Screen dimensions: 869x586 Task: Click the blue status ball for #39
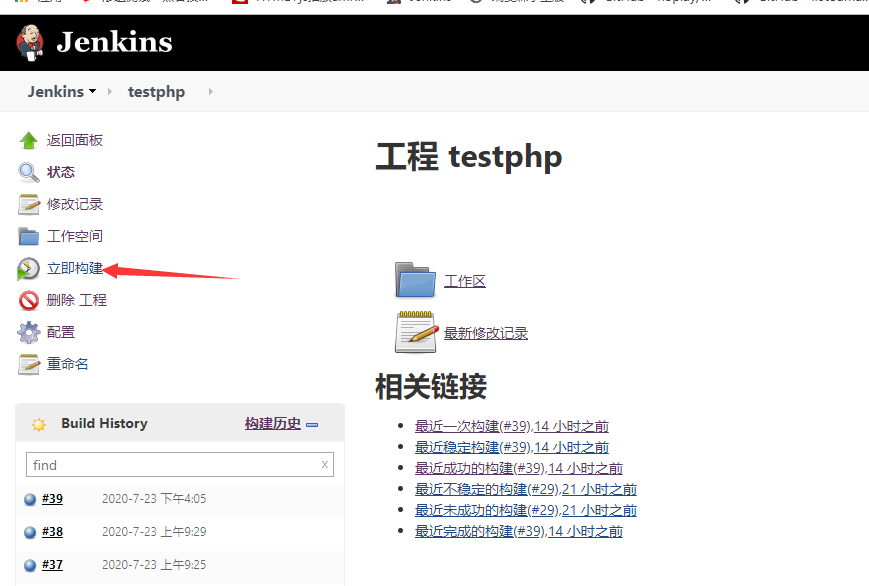30,500
